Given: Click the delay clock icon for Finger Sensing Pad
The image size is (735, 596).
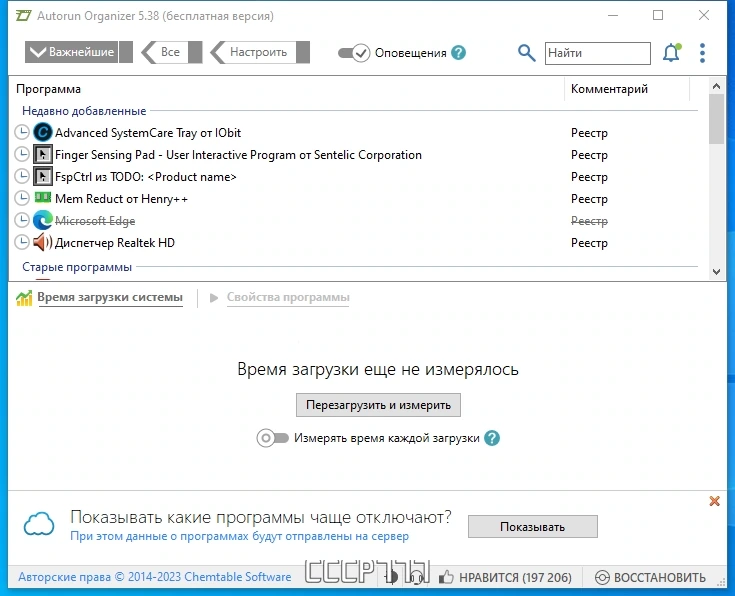Looking at the screenshot, I should coord(22,155).
